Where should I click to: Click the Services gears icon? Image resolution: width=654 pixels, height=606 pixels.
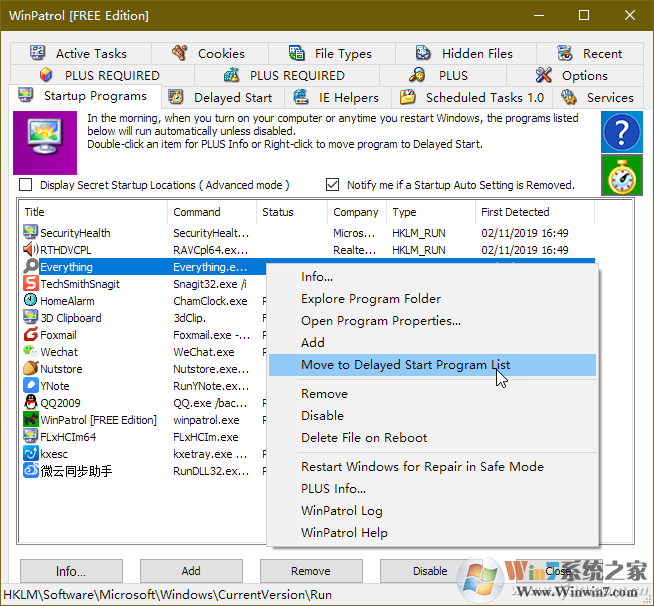568,97
